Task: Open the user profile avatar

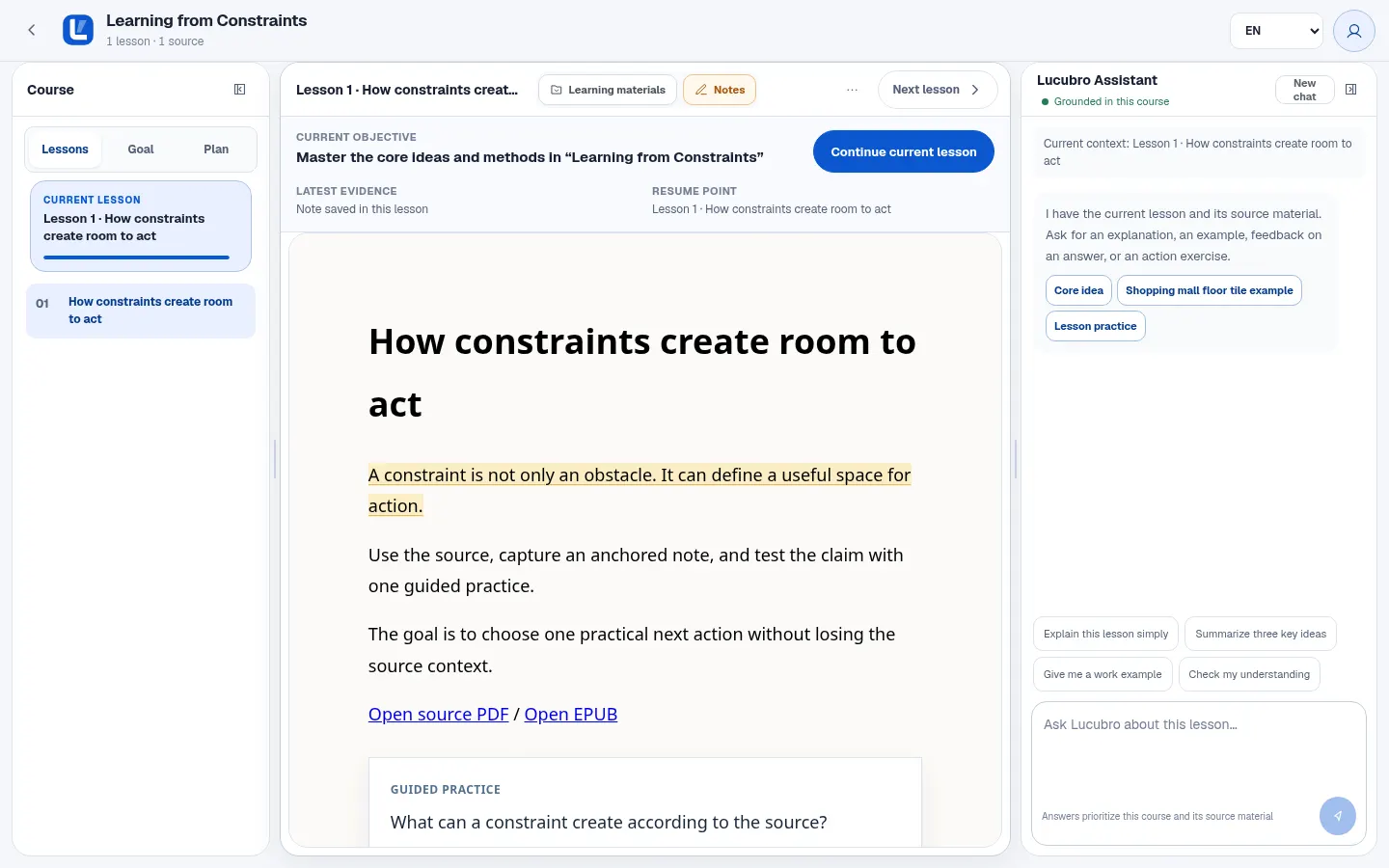Action: pos(1353,31)
